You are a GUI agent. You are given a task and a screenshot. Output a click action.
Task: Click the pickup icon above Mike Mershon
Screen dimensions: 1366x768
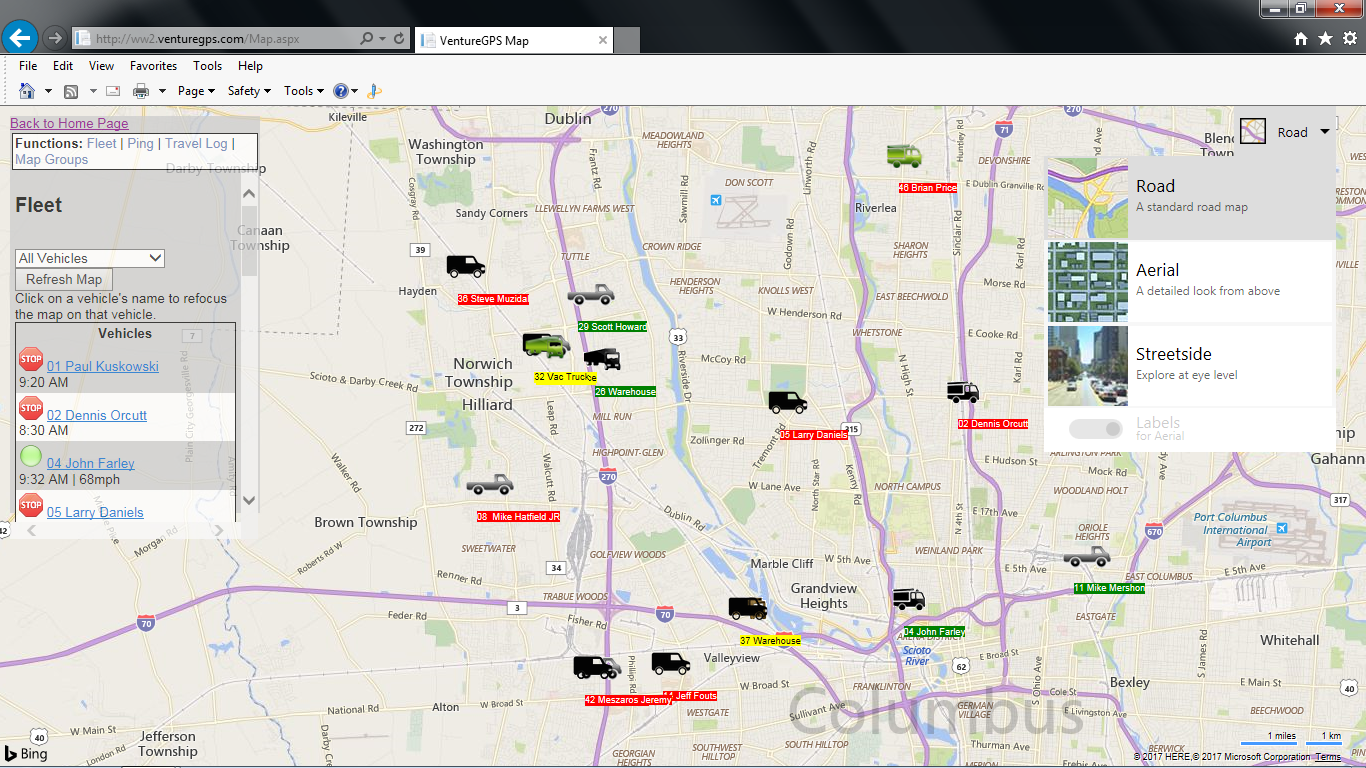pyautogui.click(x=1086, y=556)
